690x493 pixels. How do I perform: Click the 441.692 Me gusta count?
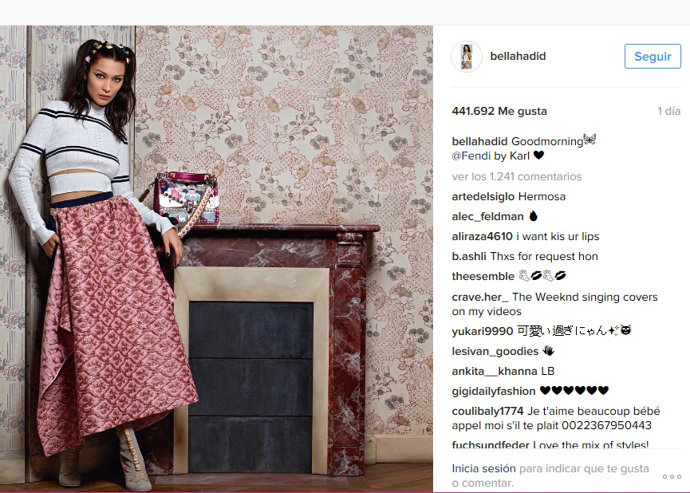click(x=499, y=111)
